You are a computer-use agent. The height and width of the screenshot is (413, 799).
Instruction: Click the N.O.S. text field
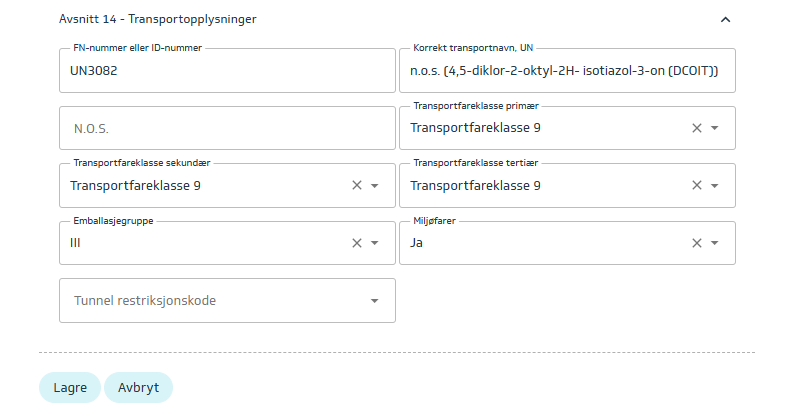tap(227, 129)
